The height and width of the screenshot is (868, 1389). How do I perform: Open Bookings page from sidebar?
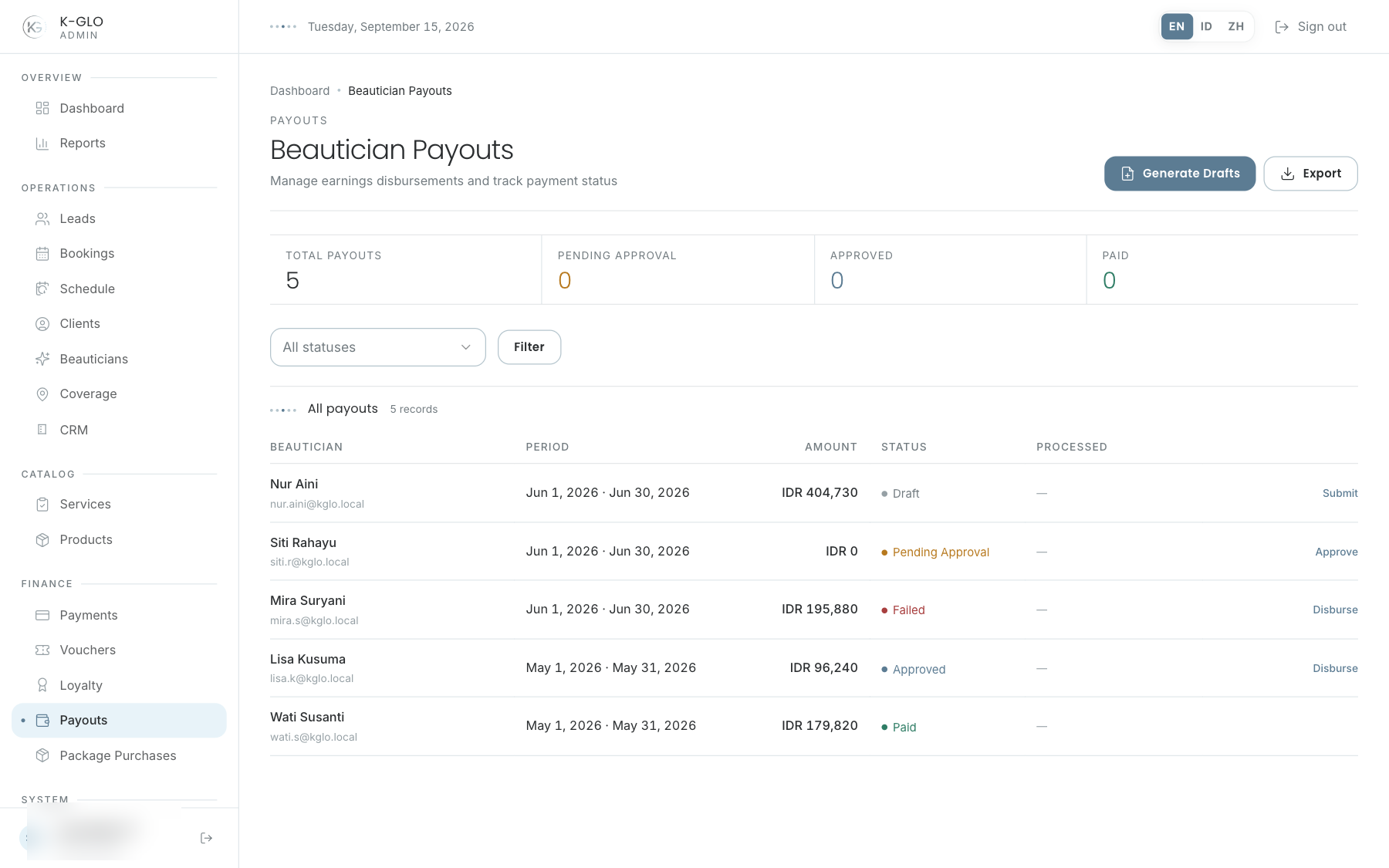pyautogui.click(x=119, y=254)
